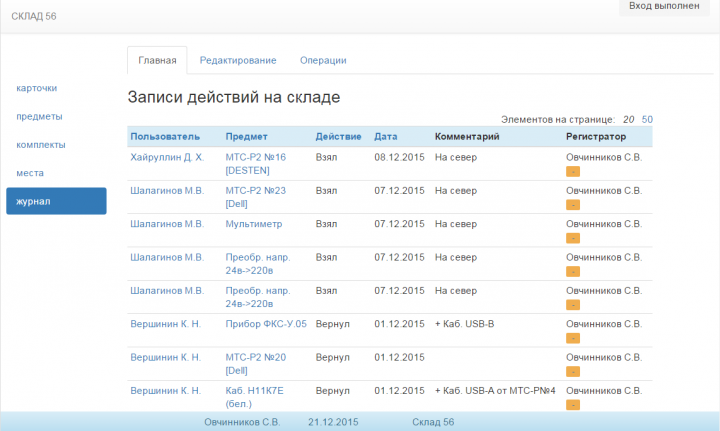Open Шалагинов М.В. in Мультиметр row
Screen dimensions: 720x431
[167, 224]
